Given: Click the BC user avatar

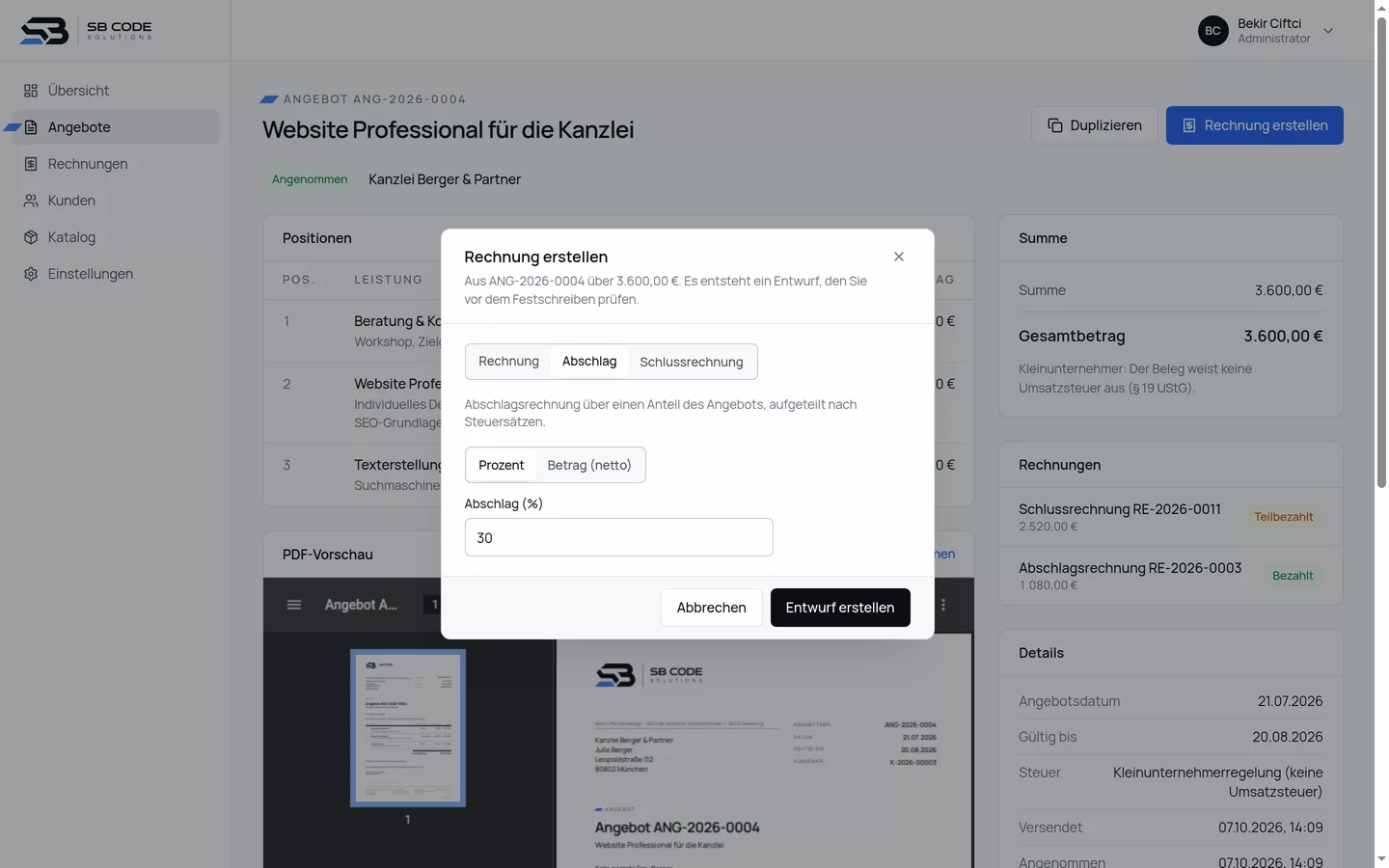Looking at the screenshot, I should pos(1213,31).
